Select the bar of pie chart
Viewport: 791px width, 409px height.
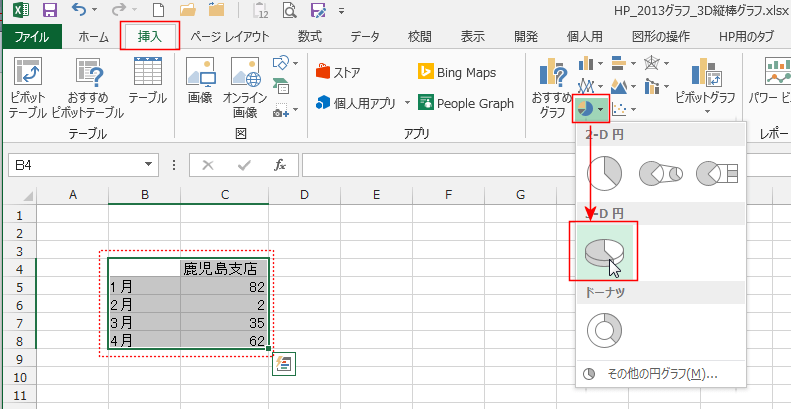tap(716, 173)
